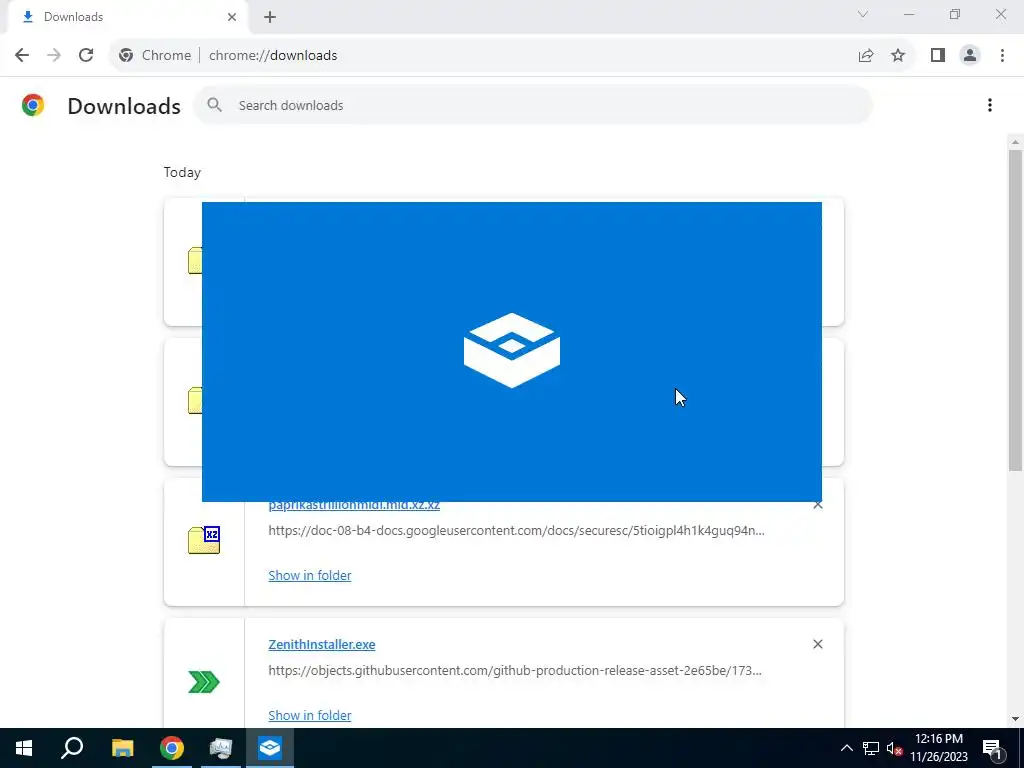Close the Downloads tab
The image size is (1024, 768).
click(232, 17)
